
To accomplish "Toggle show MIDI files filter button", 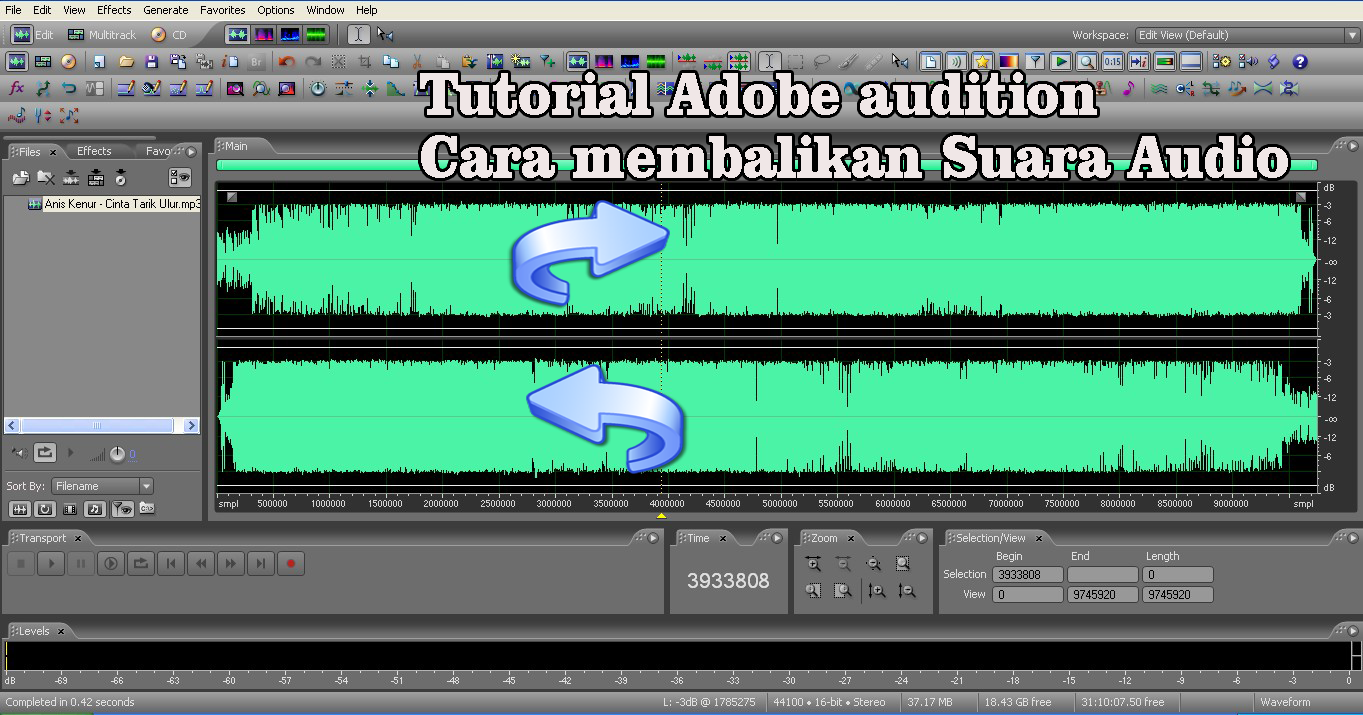I will click(95, 509).
